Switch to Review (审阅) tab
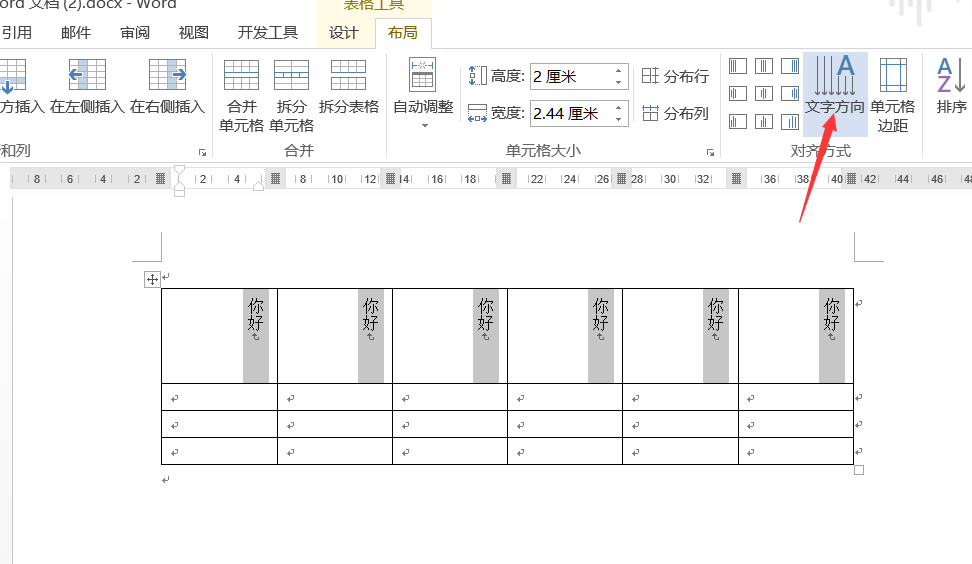The height and width of the screenshot is (564, 972). pos(135,32)
